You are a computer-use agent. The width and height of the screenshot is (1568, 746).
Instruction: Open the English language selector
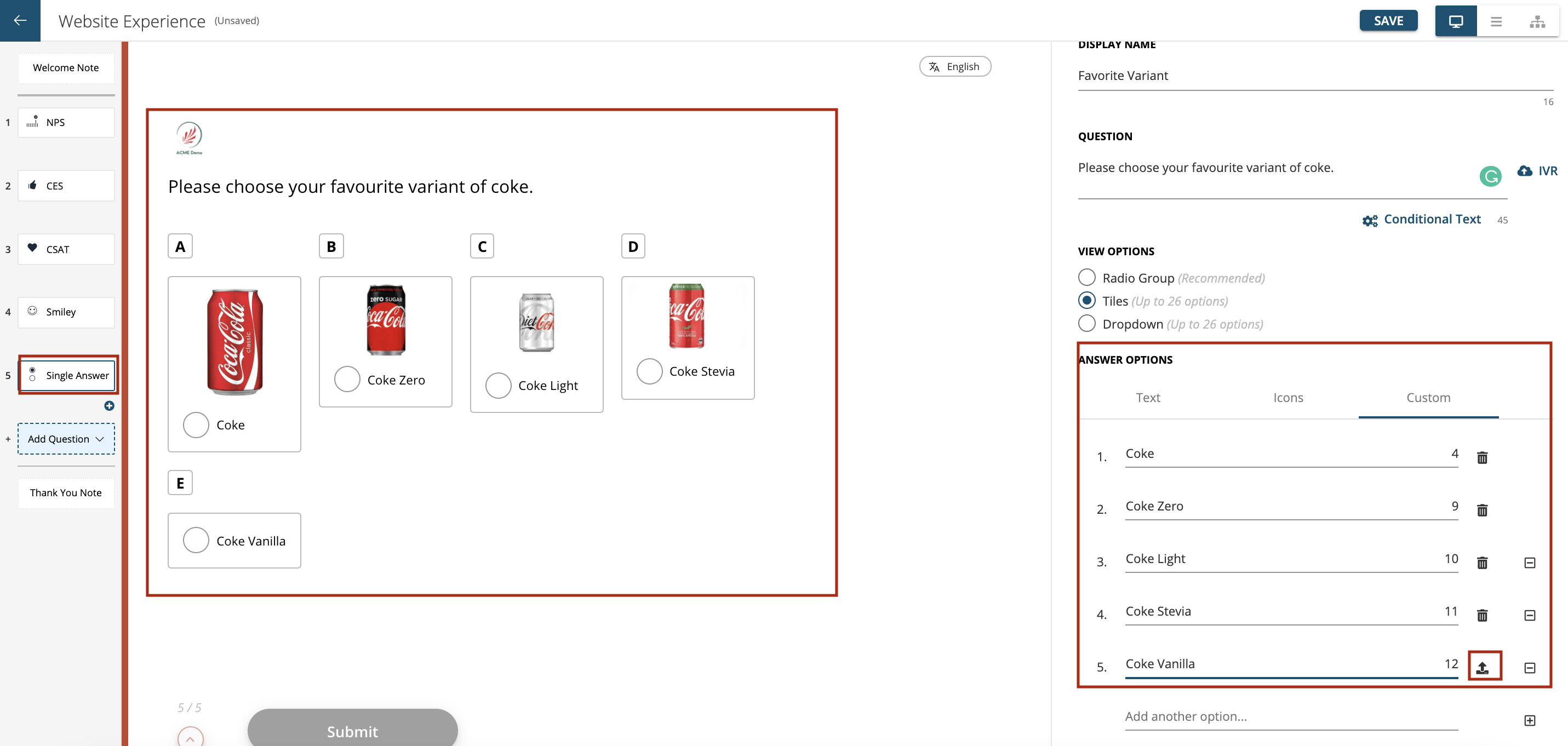coord(954,66)
